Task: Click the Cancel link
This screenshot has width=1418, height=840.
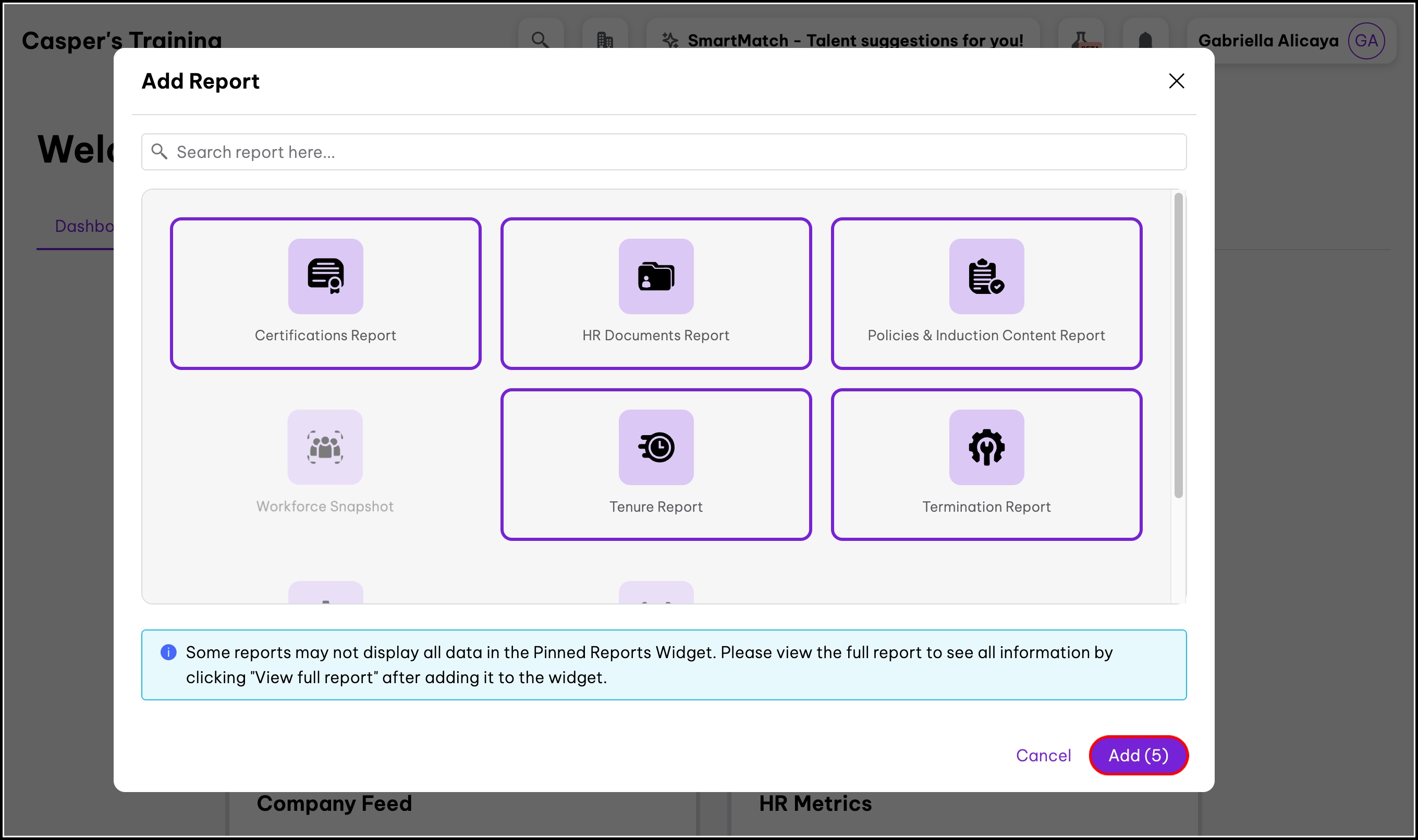Action: (1043, 755)
